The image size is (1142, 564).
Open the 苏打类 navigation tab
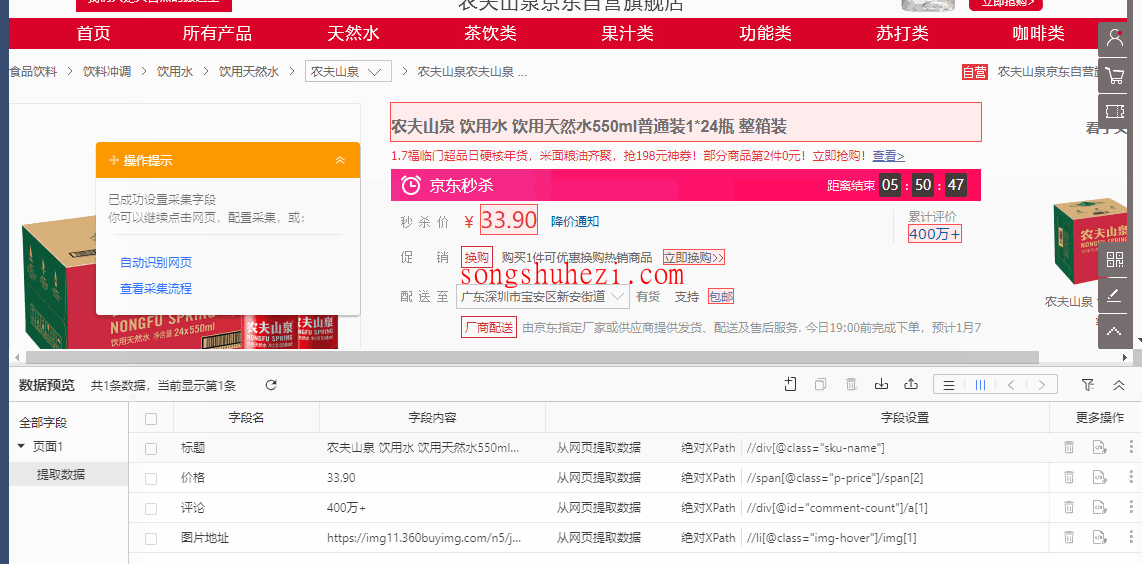(902, 34)
